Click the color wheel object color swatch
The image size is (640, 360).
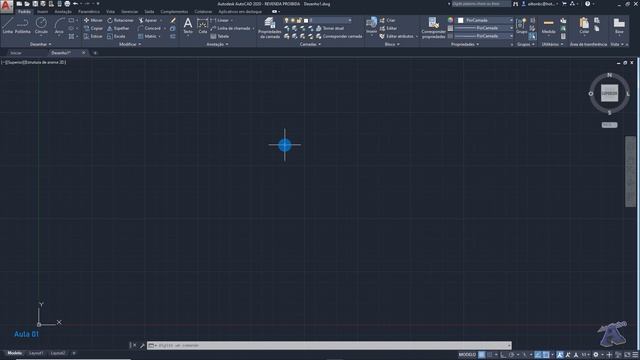pos(451,20)
